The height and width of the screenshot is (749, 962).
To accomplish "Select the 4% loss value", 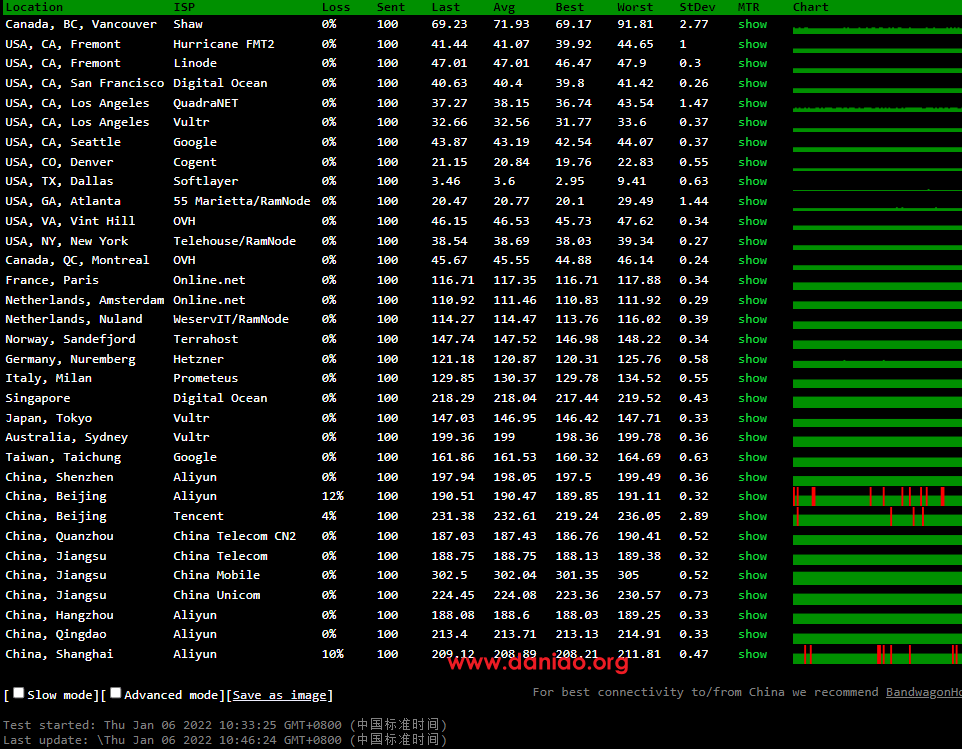I will point(329,516).
